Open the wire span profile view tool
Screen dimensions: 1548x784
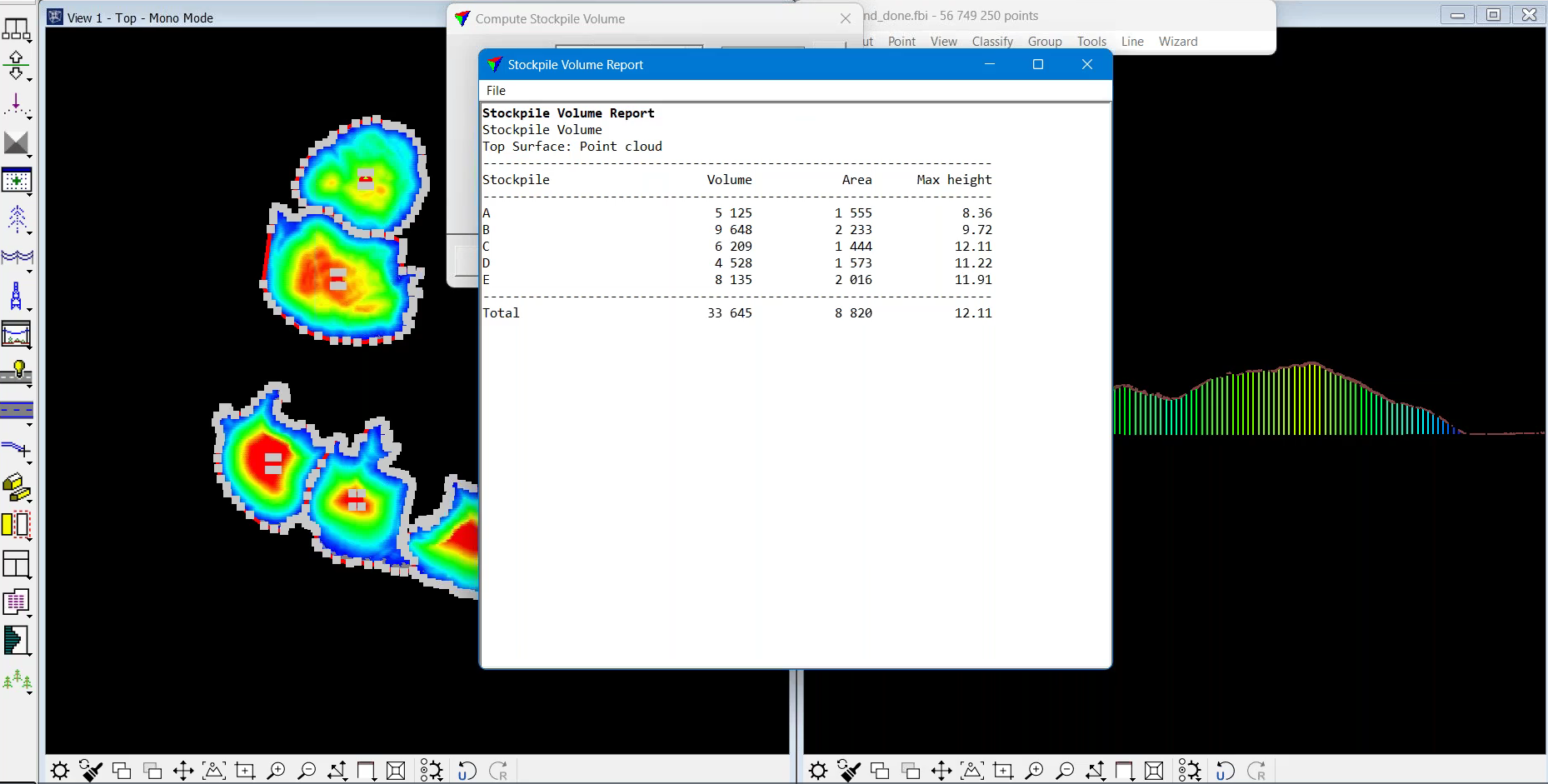tap(17, 335)
